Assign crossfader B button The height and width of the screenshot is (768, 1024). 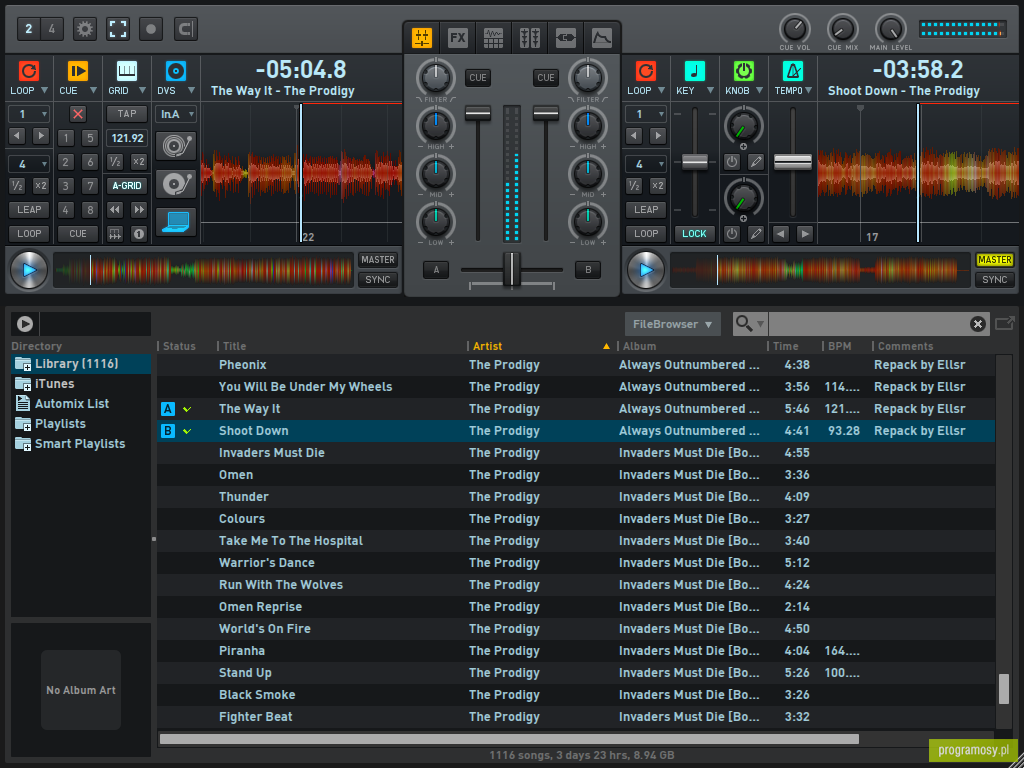[x=588, y=269]
